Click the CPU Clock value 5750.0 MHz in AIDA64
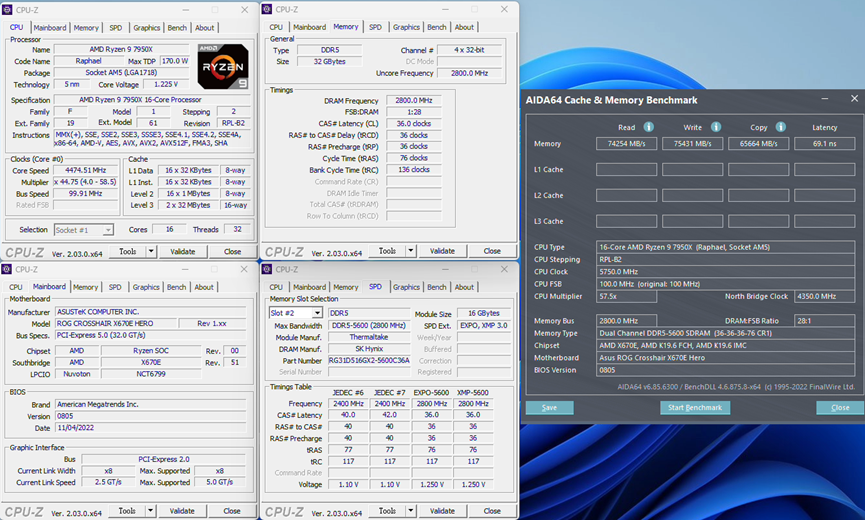 pos(726,271)
